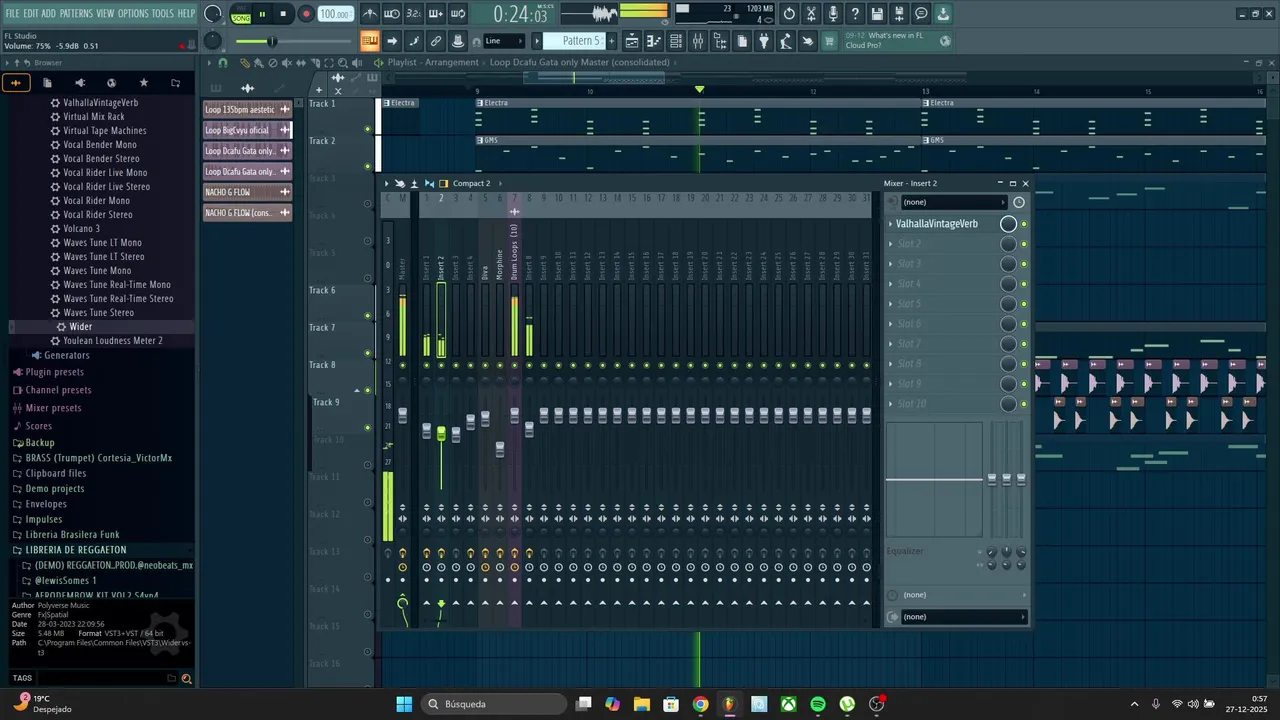Expand ValhallaVintageVerb slot menu arrow
This screenshot has height=720, width=1280.
point(890,224)
